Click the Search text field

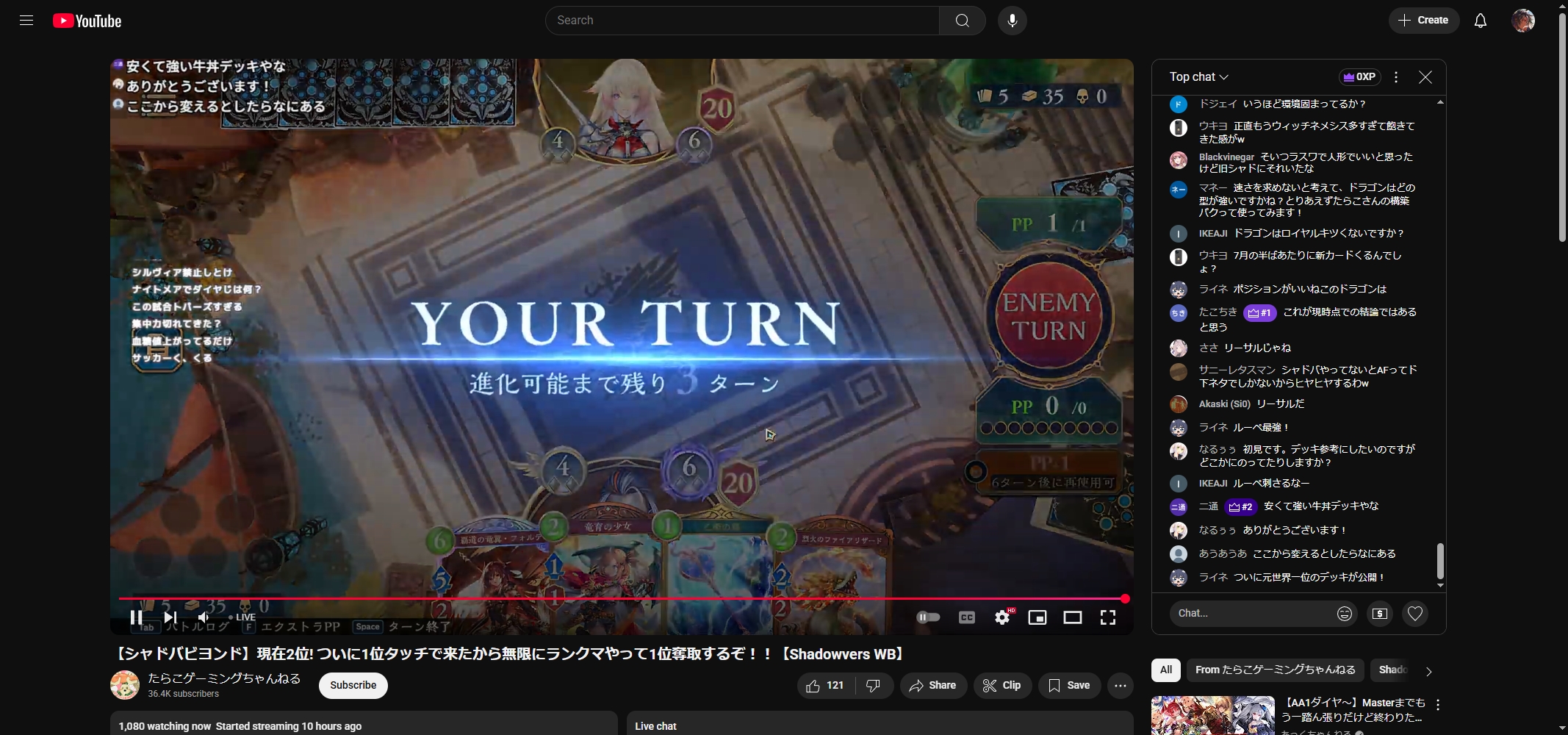(x=742, y=21)
